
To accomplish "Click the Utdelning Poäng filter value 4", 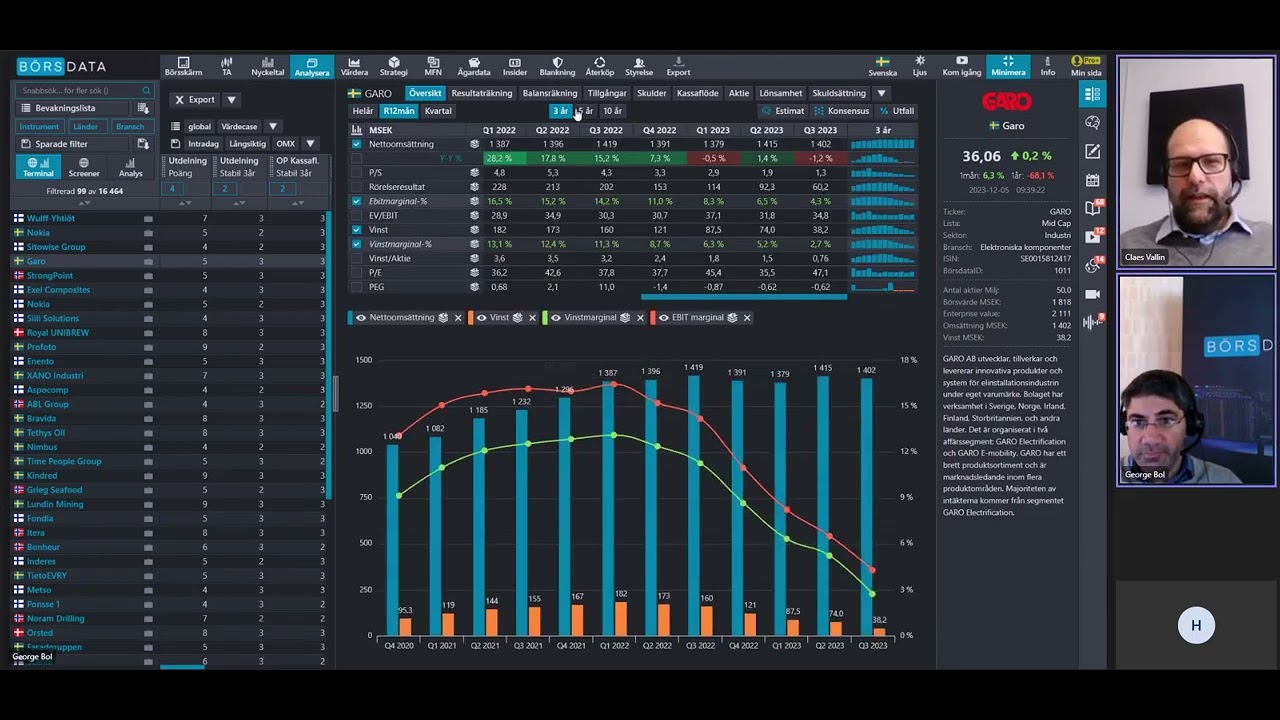I will (172, 189).
